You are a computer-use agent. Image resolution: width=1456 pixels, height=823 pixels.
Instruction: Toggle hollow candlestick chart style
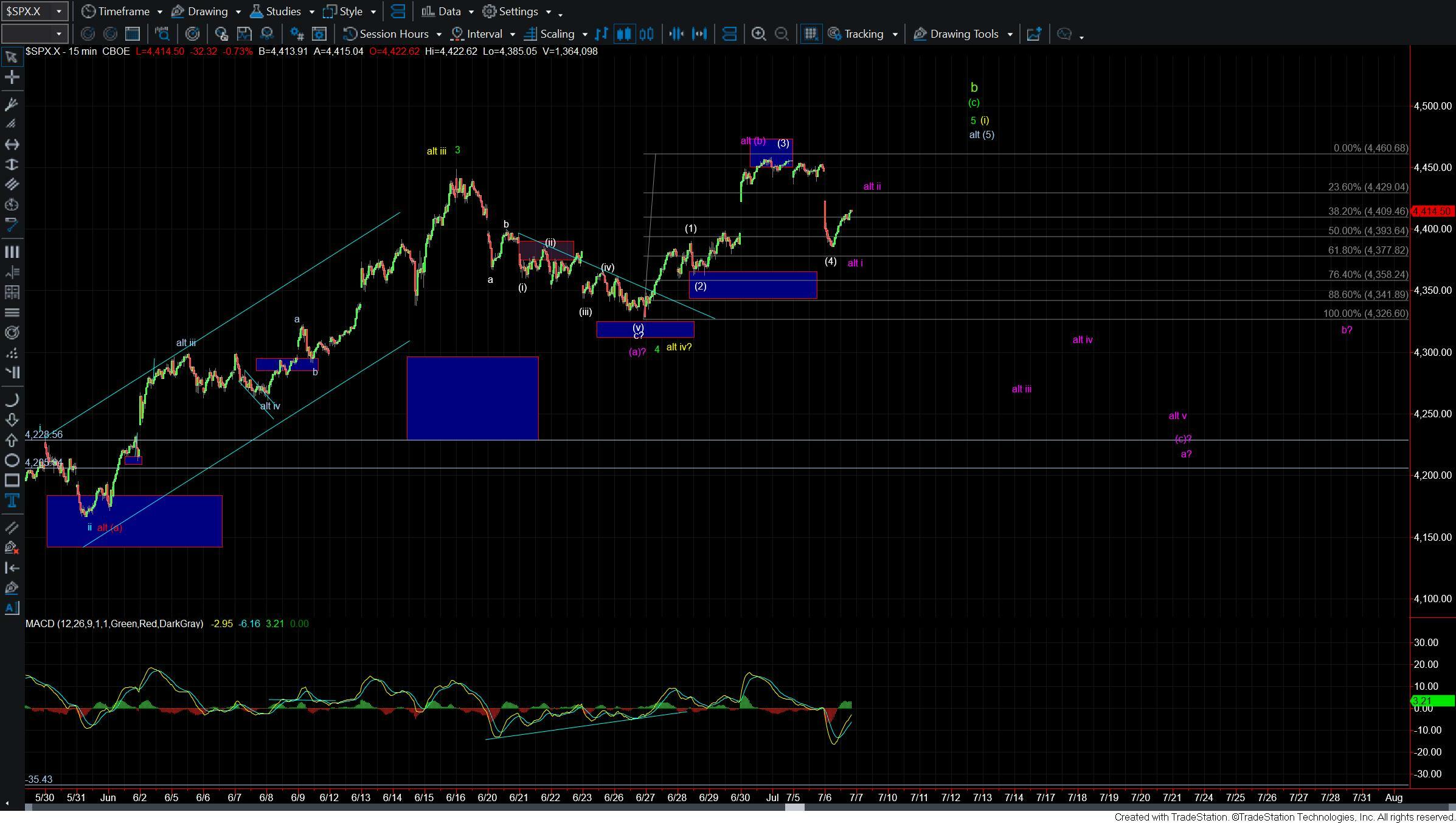click(647, 34)
